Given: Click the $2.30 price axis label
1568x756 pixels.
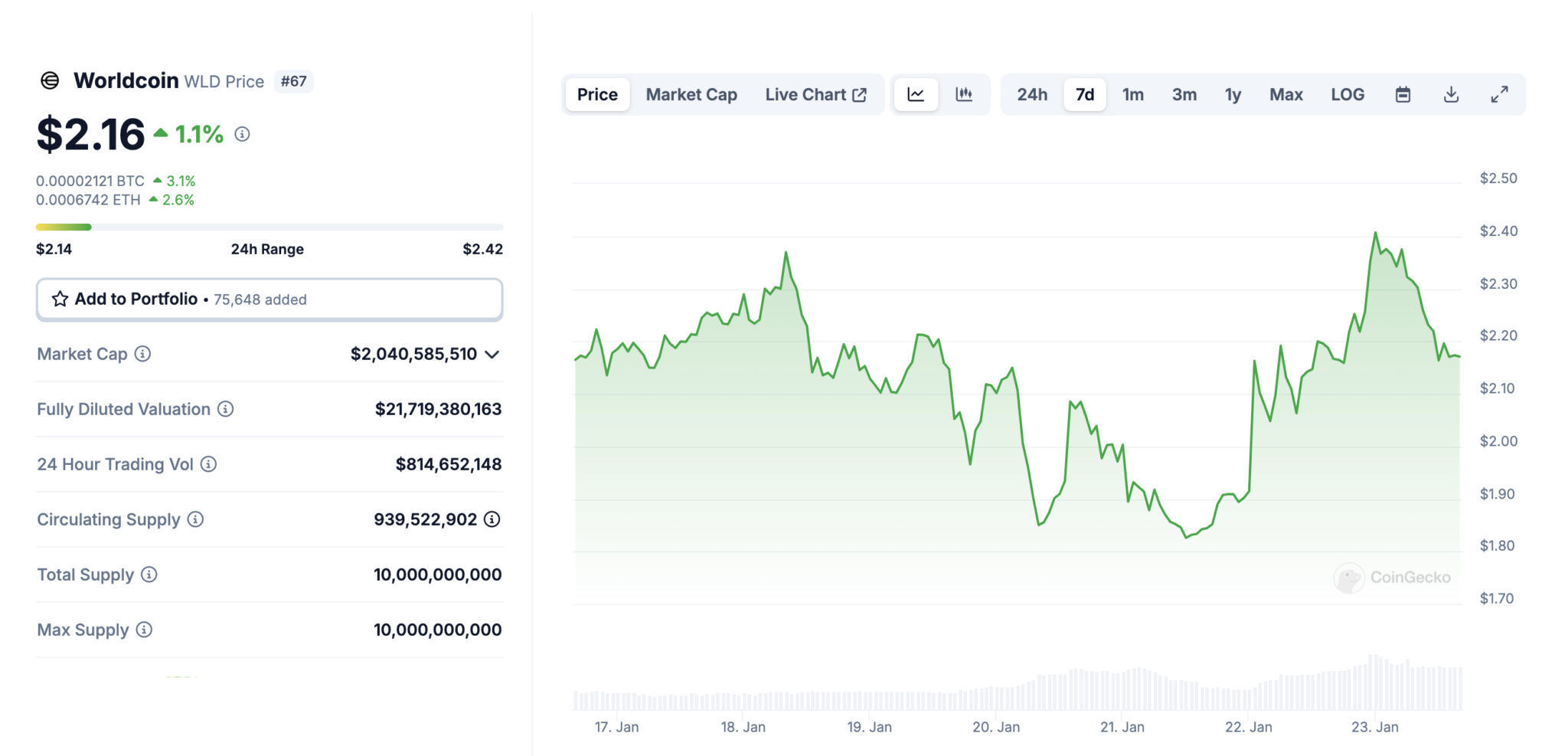Looking at the screenshot, I should pyautogui.click(x=1498, y=283).
